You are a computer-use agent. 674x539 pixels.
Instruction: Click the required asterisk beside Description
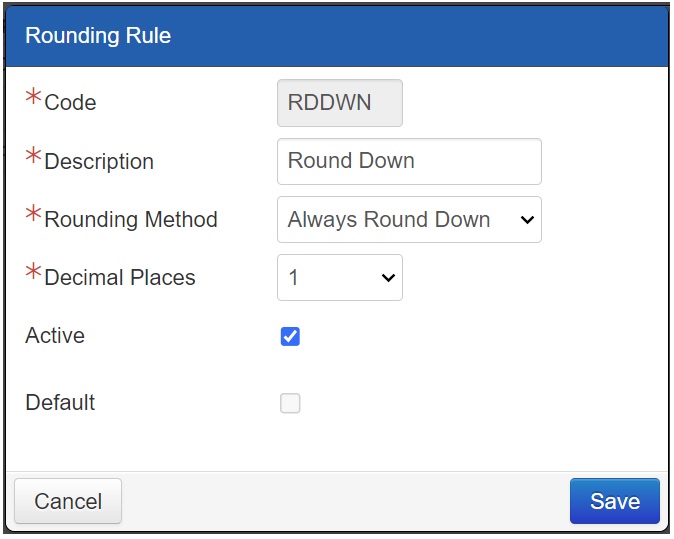click(x=34, y=157)
